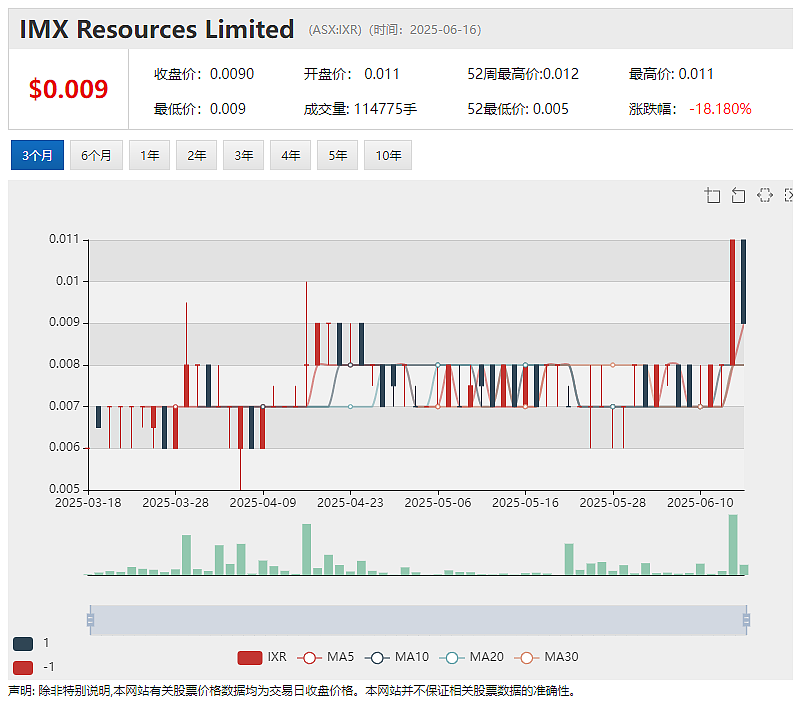Viewport: 805px width, 710px height.
Task: Click the last dark candlestick at chart right edge
Action: (743, 281)
